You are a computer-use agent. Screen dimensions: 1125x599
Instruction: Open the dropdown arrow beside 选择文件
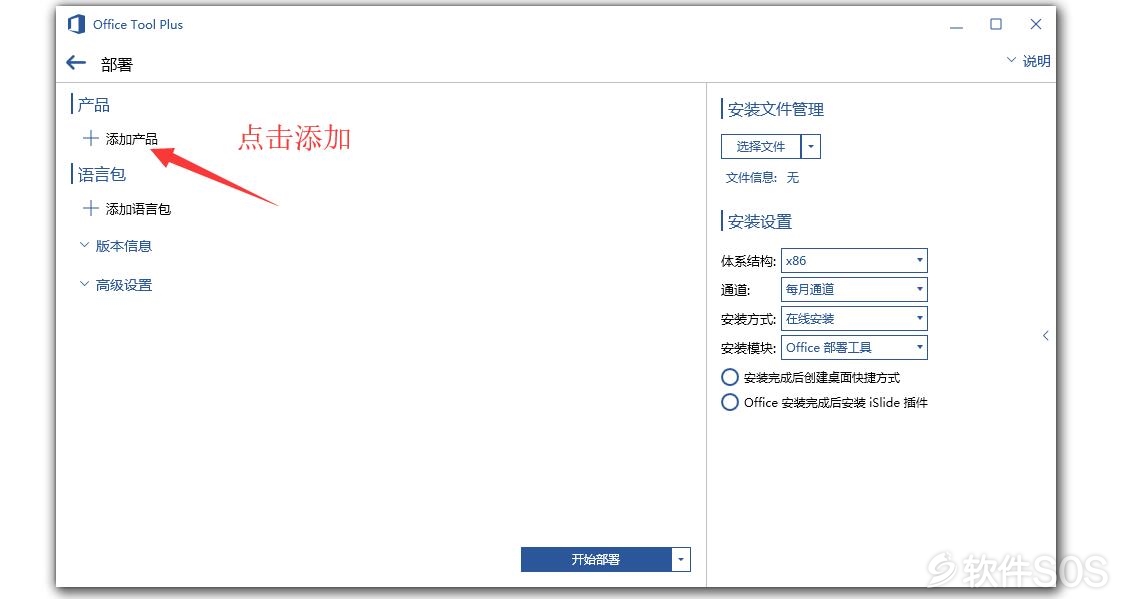click(x=811, y=146)
